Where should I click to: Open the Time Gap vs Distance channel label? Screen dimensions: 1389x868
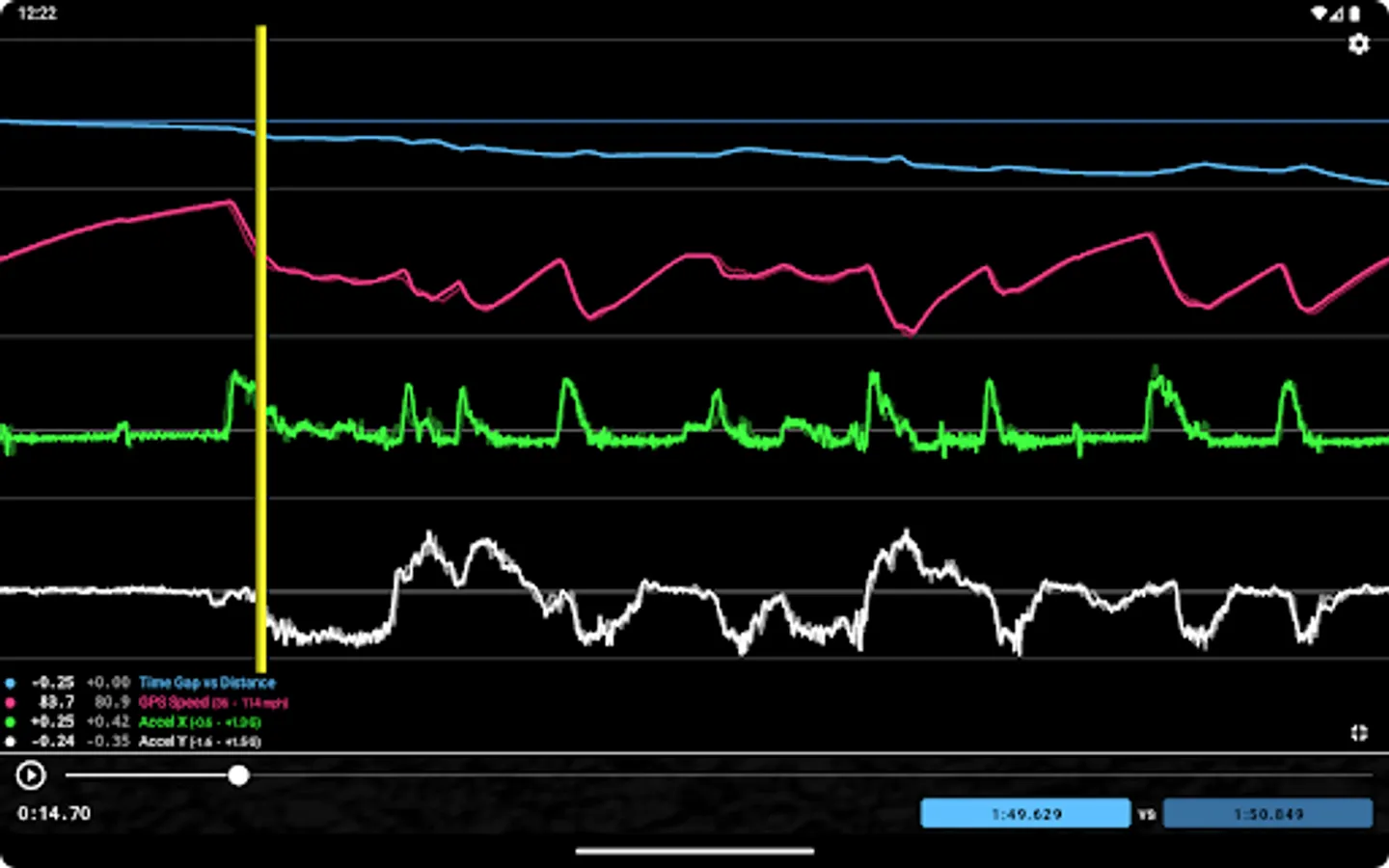click(207, 682)
